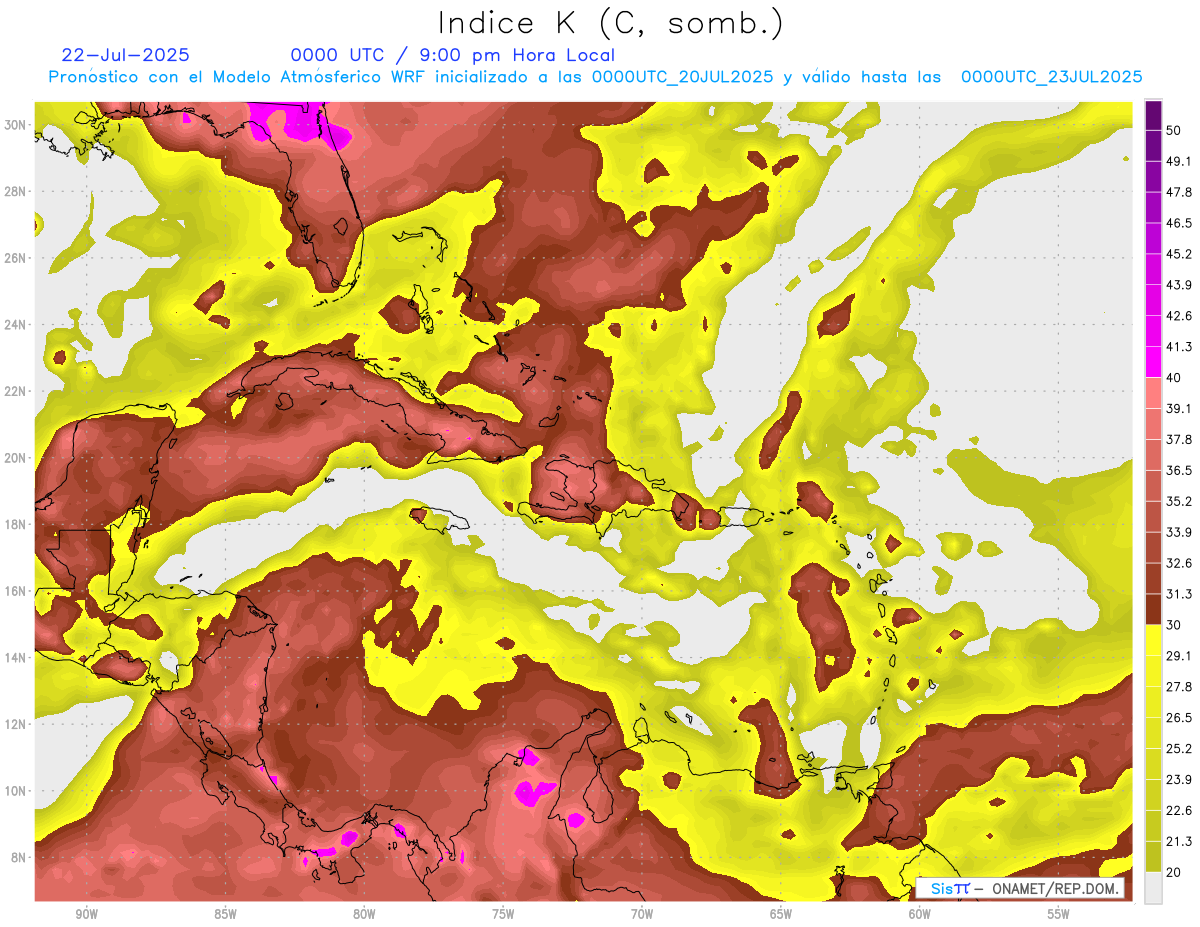Select the 22N latitude axis label

pos(15,391)
